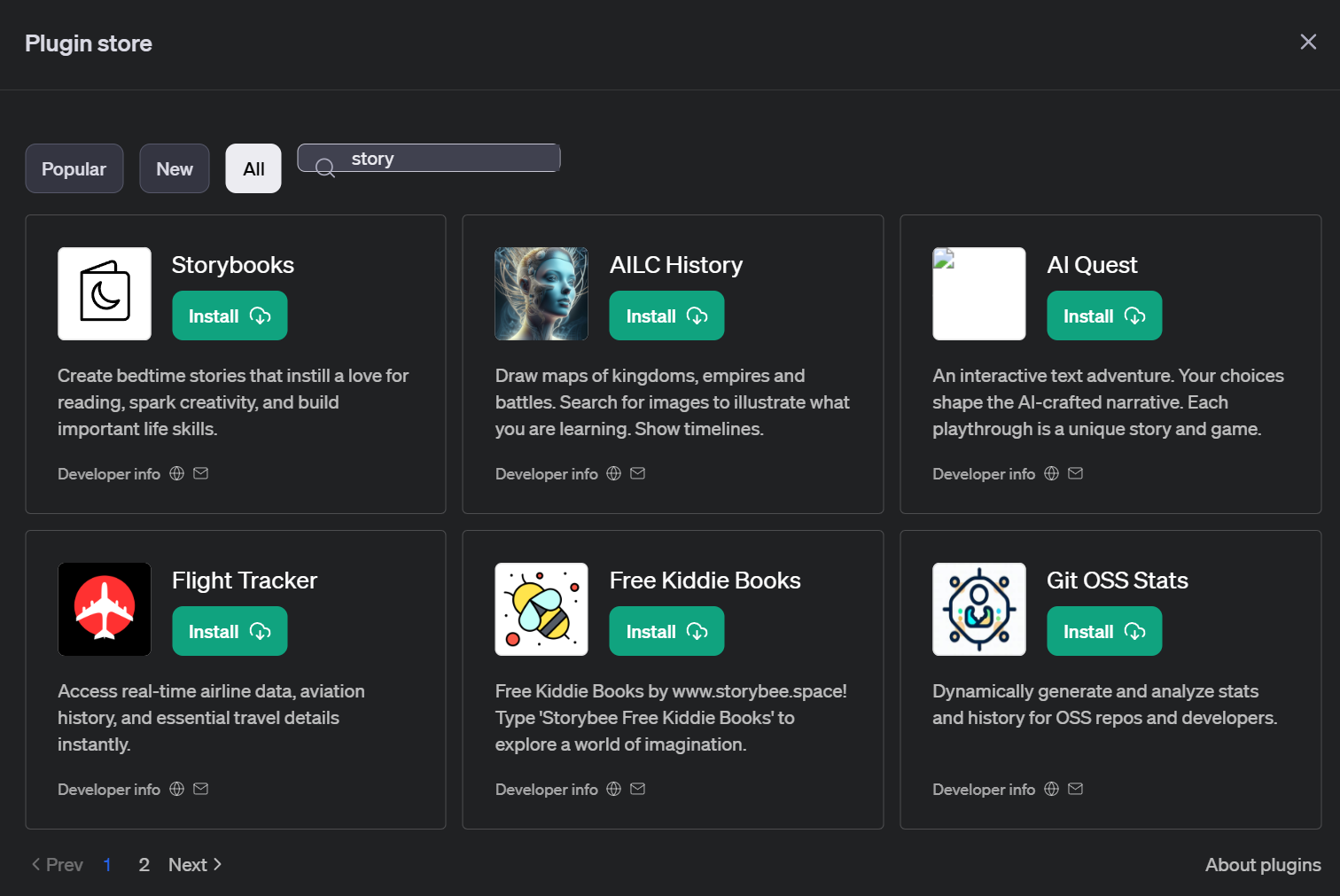Click the plugin search field containing story
This screenshot has width=1340, height=896.
click(x=443, y=159)
